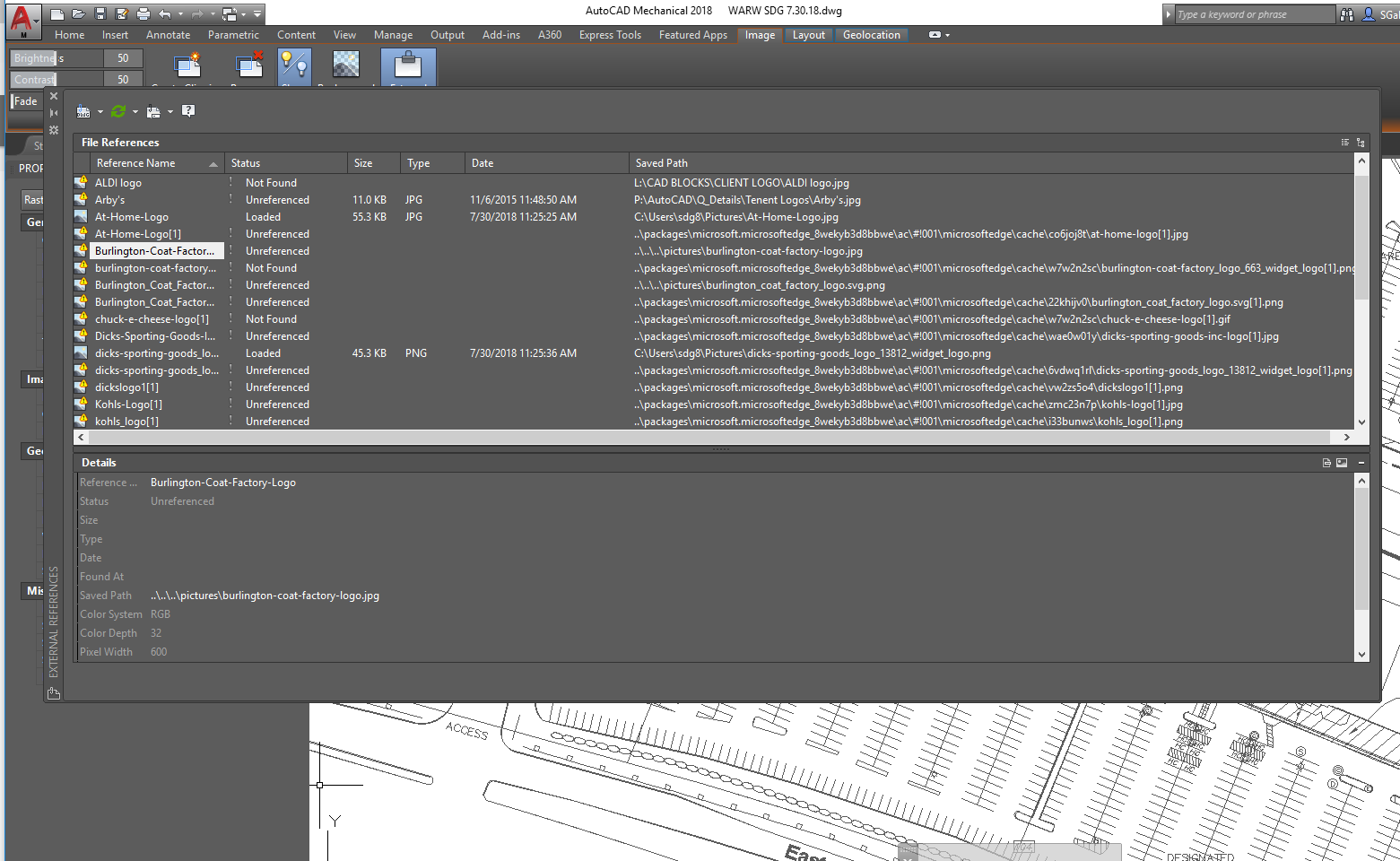Image resolution: width=1400 pixels, height=861 pixels.
Task: Close the External References palette
Action: (x=54, y=96)
